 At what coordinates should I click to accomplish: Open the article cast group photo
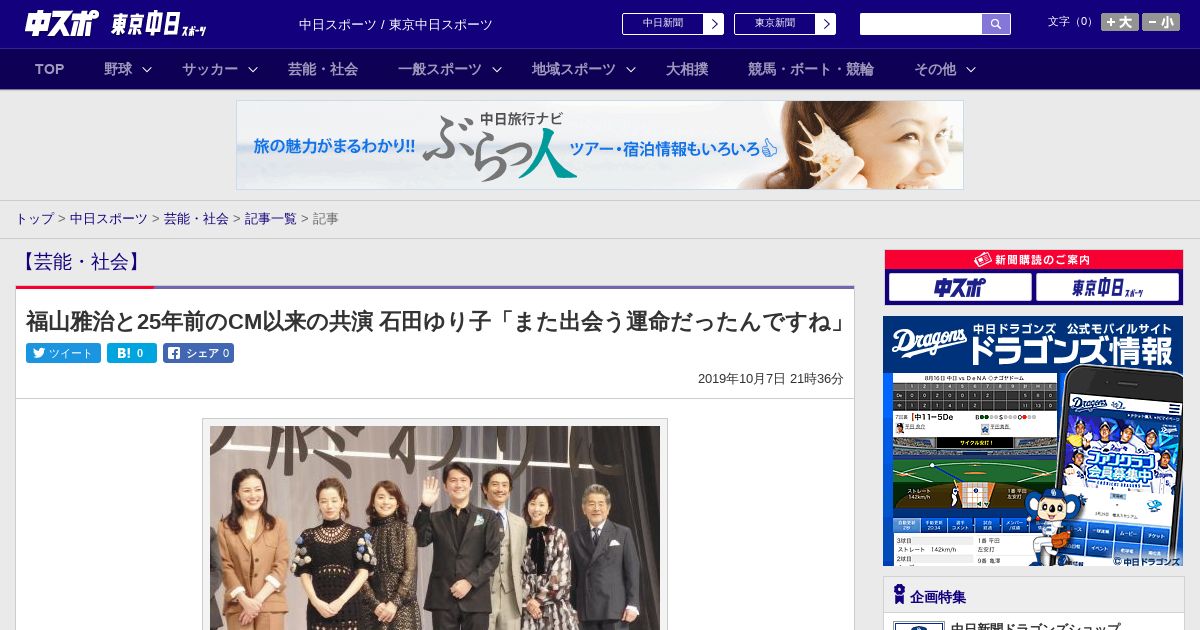point(435,526)
